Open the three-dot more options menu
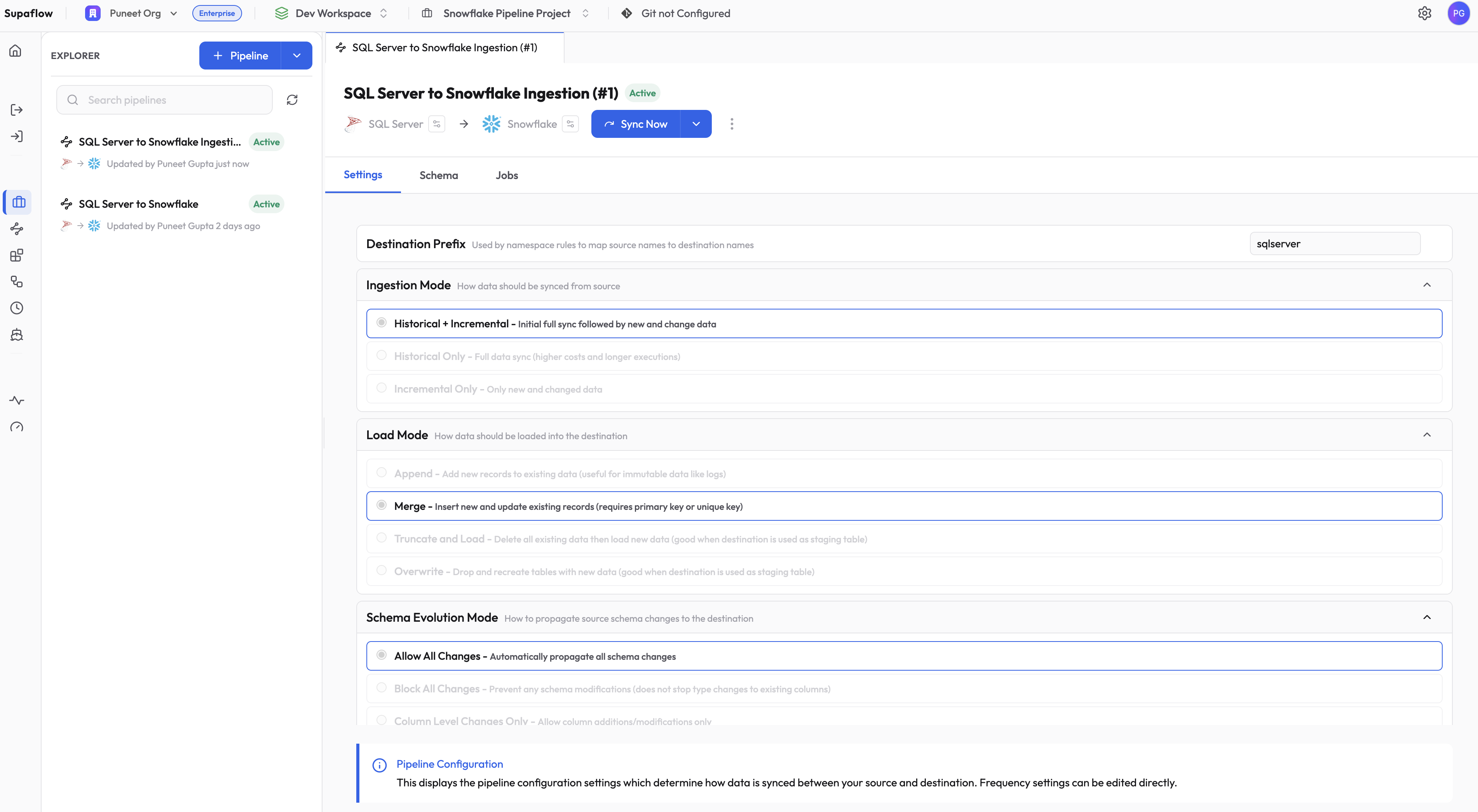The height and width of the screenshot is (812, 1478). point(732,124)
